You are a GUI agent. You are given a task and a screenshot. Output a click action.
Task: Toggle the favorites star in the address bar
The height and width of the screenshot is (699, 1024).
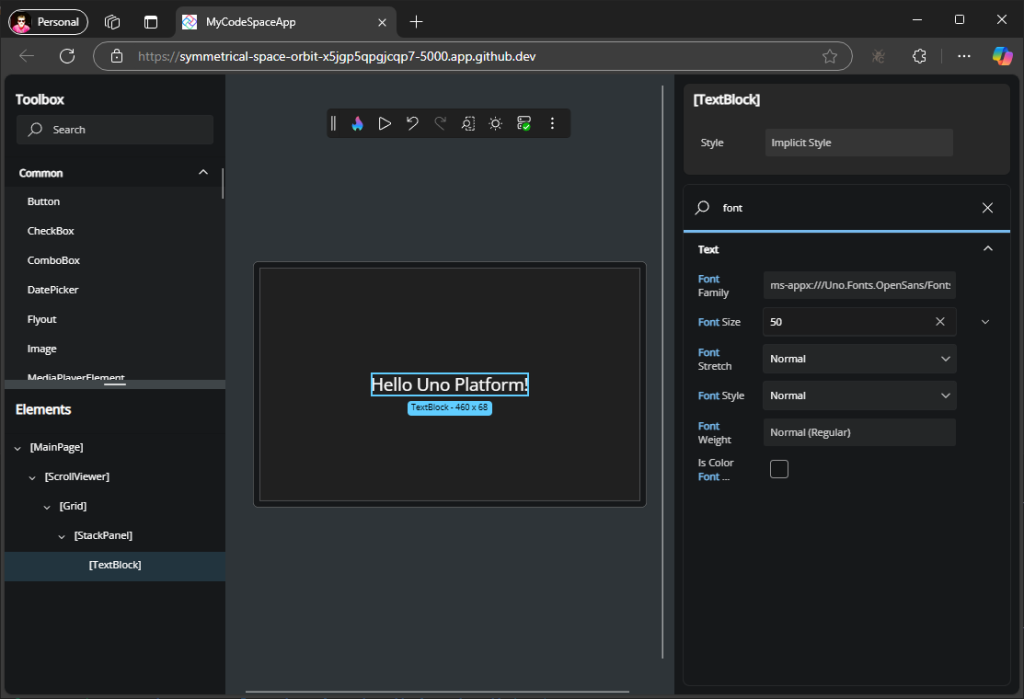pyautogui.click(x=830, y=56)
